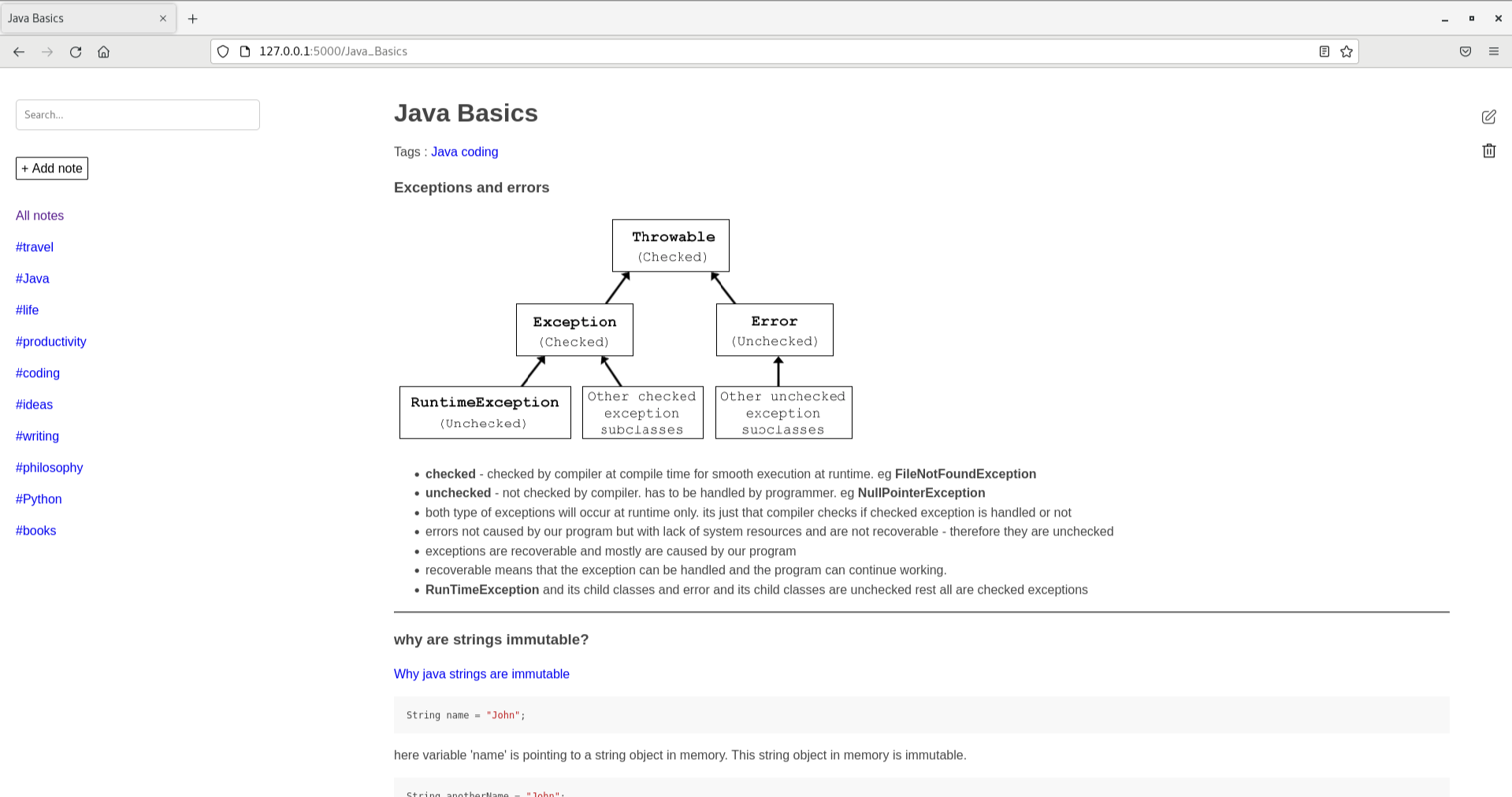This screenshot has height=797, width=1512.
Task: Filter notes by #books tag
Action: [x=35, y=531]
